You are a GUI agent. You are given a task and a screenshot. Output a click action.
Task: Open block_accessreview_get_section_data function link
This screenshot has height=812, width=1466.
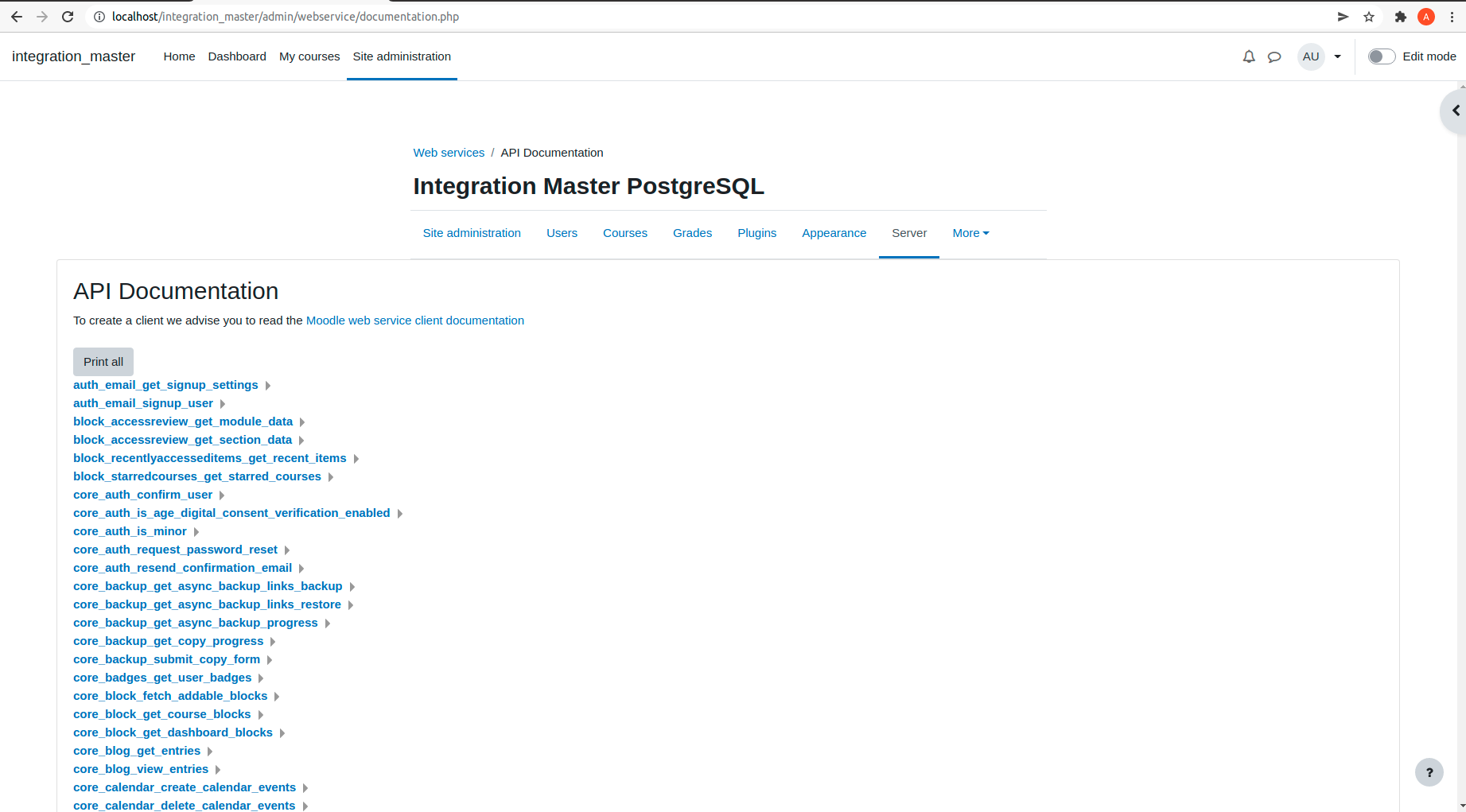pyautogui.click(x=183, y=440)
